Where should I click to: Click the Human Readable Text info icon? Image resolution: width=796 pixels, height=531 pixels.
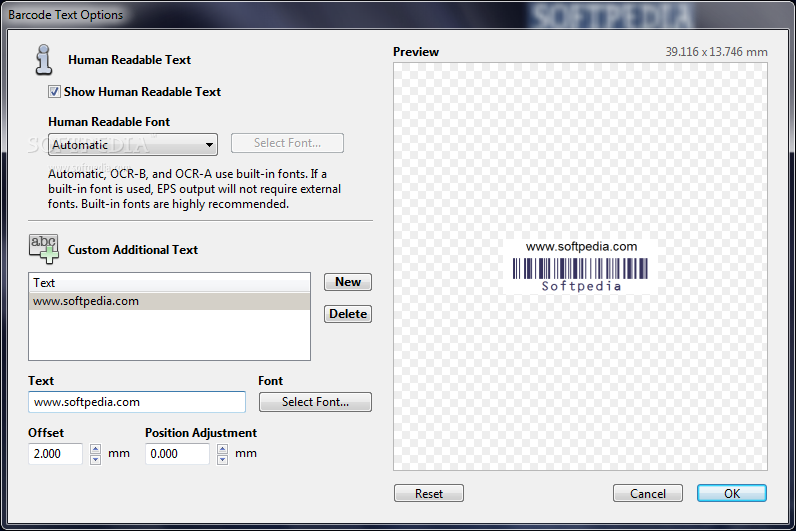pos(44,60)
